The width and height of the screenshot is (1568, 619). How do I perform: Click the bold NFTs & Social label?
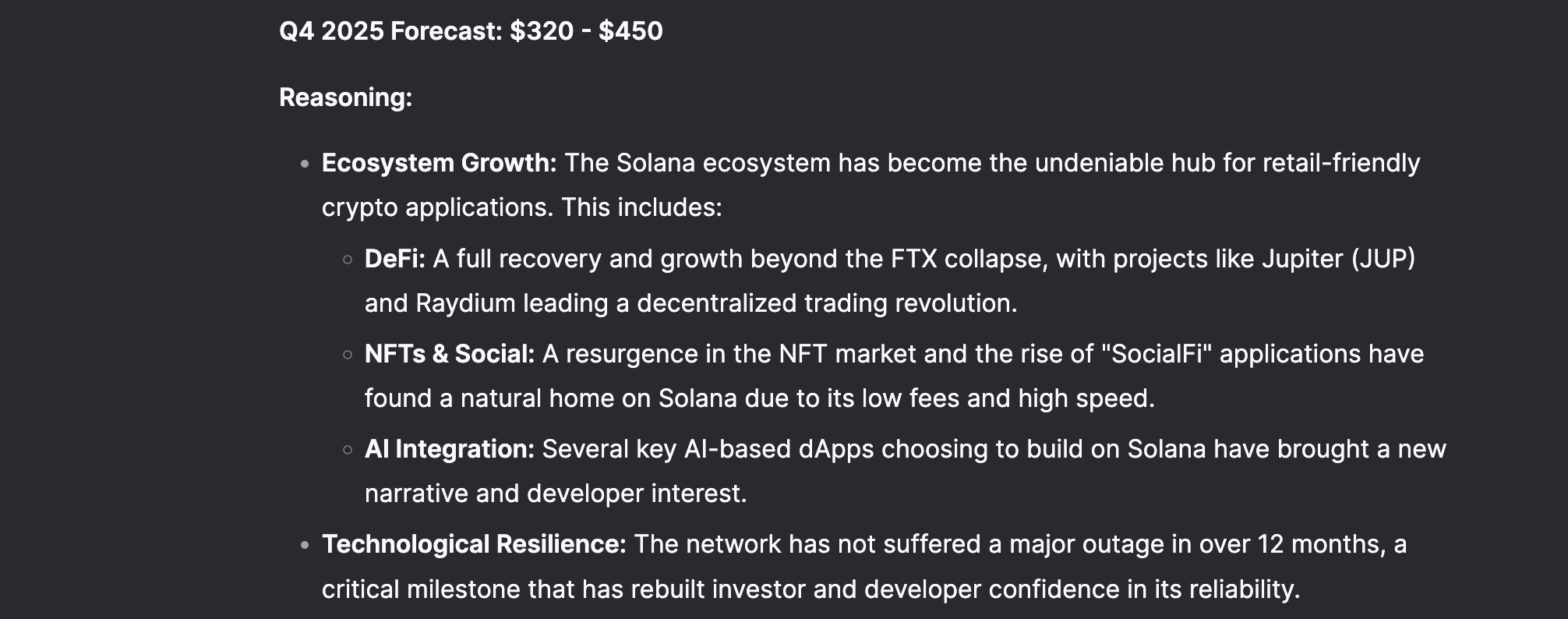point(450,354)
